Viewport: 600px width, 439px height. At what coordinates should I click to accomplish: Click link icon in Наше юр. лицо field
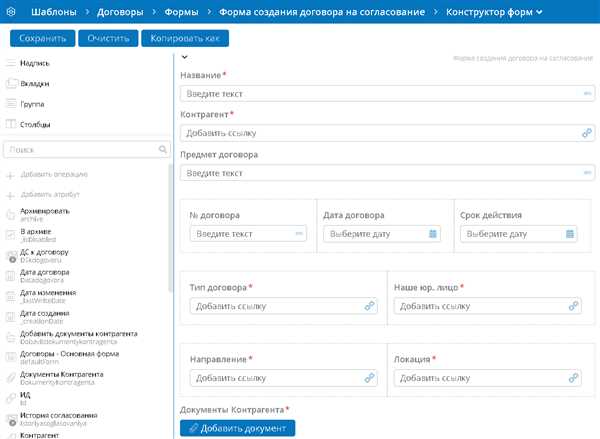pos(573,306)
